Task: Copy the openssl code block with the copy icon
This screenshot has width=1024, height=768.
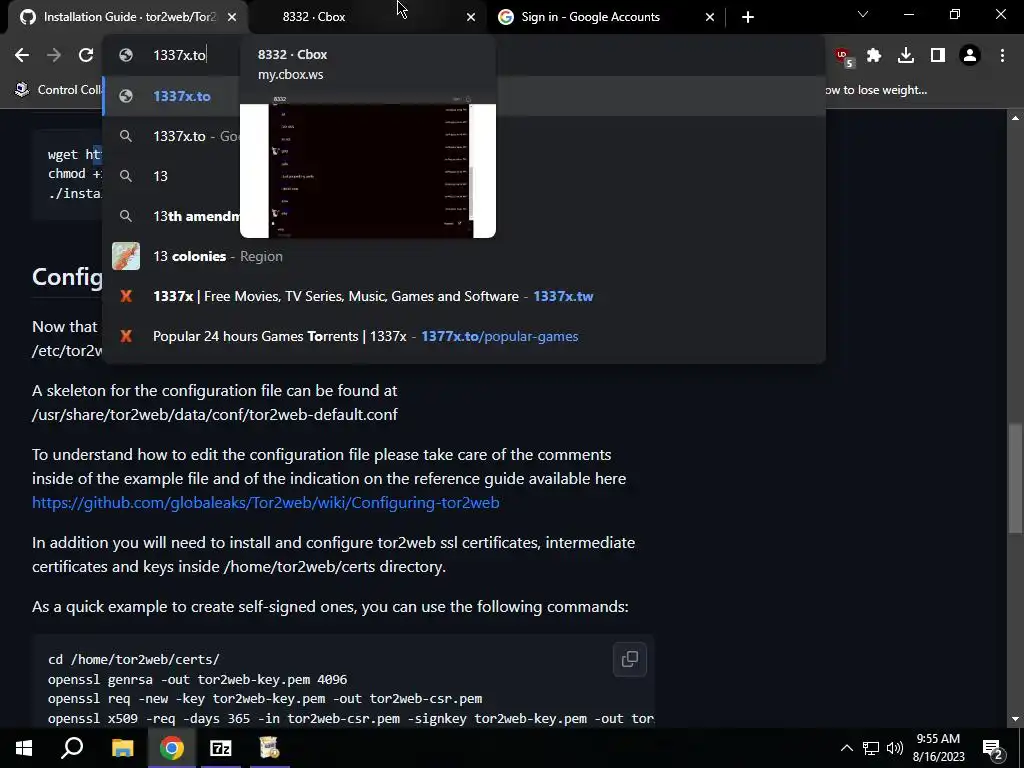Action: pyautogui.click(x=630, y=659)
